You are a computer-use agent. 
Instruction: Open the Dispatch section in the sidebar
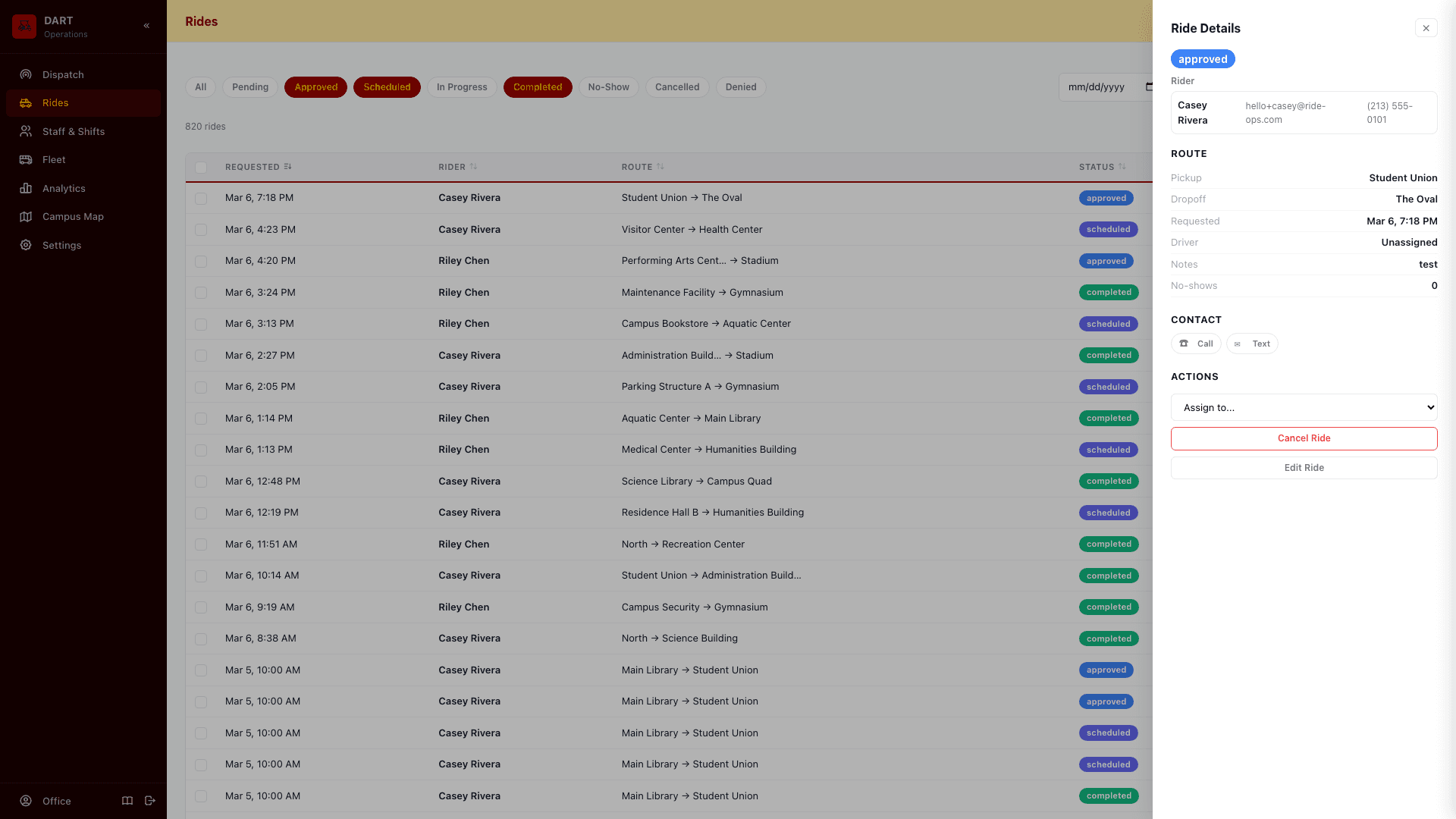(x=62, y=74)
